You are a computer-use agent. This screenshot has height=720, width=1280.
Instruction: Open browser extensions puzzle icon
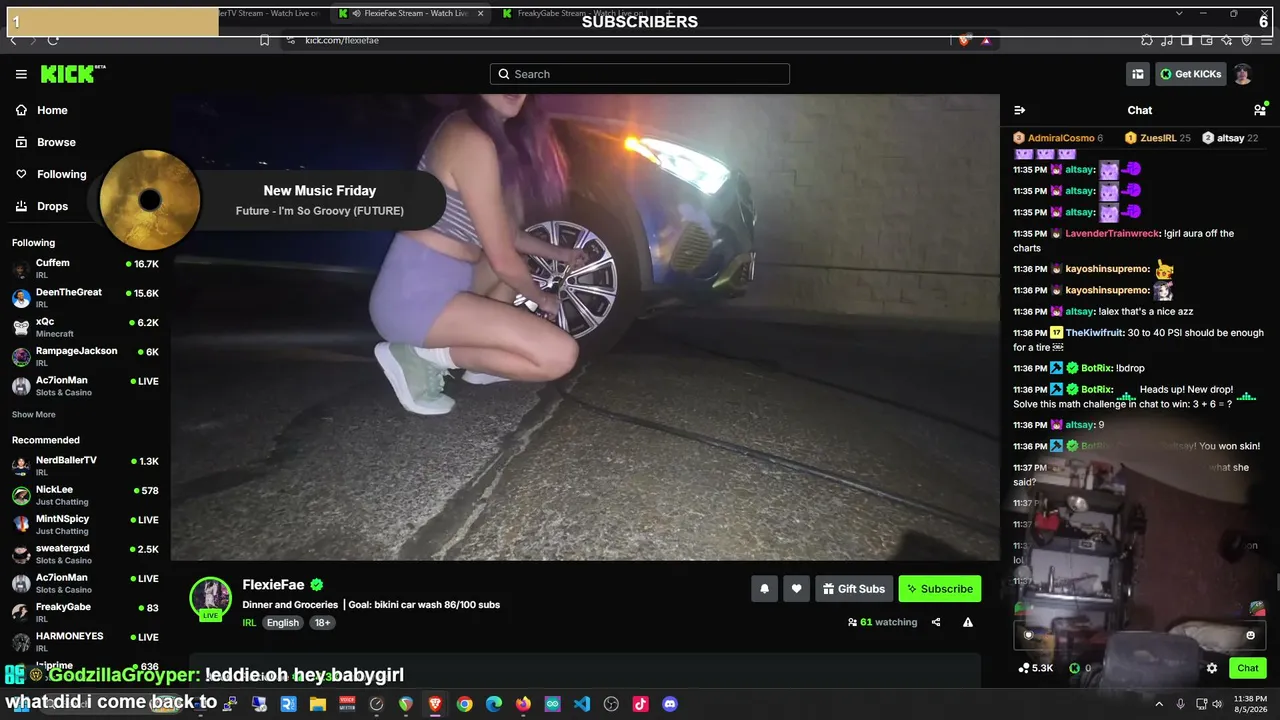pos(1147,40)
